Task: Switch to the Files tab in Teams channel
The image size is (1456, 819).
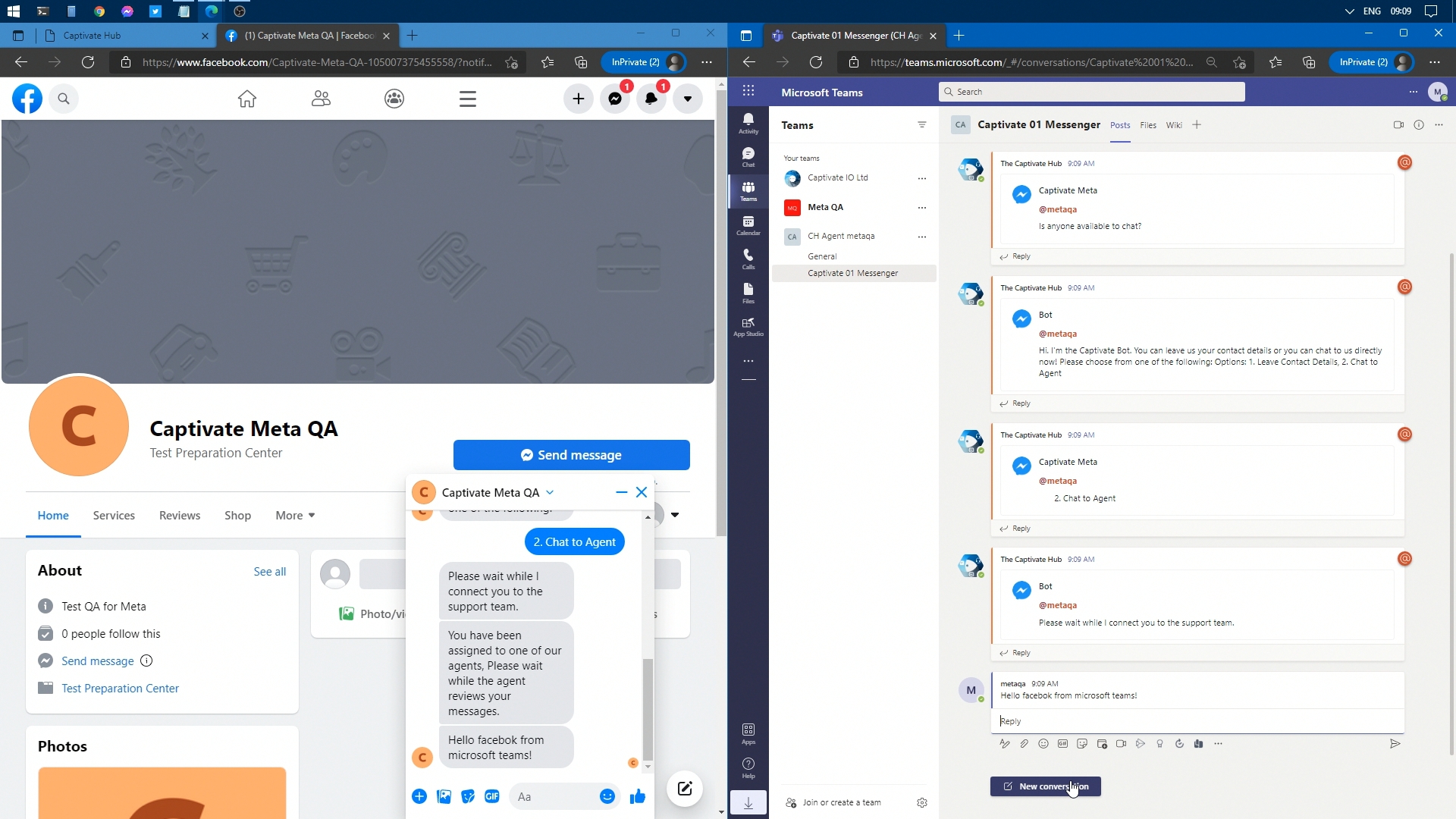Action: point(1148,125)
